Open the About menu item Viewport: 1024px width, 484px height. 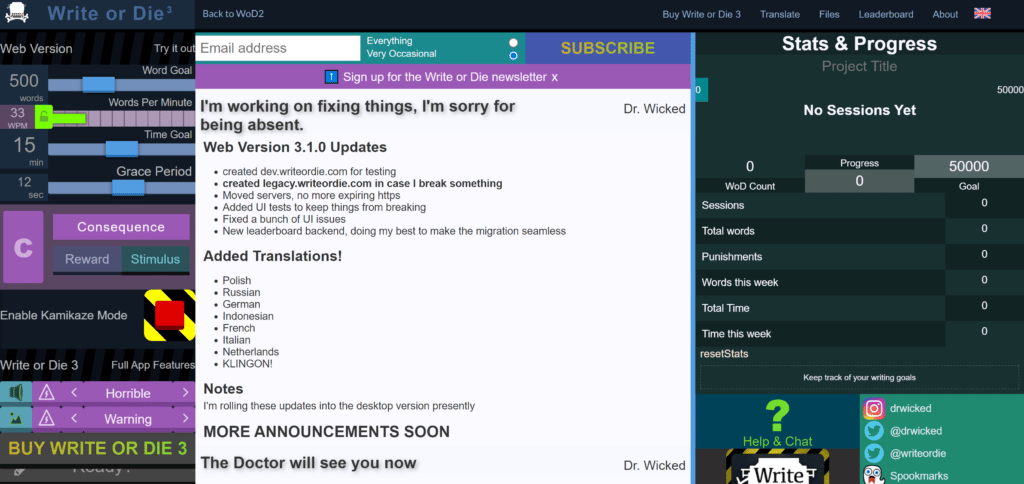945,14
